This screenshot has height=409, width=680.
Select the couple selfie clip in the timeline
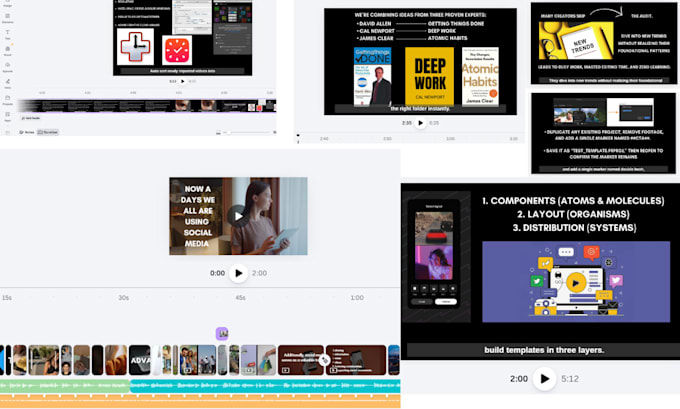click(189, 360)
